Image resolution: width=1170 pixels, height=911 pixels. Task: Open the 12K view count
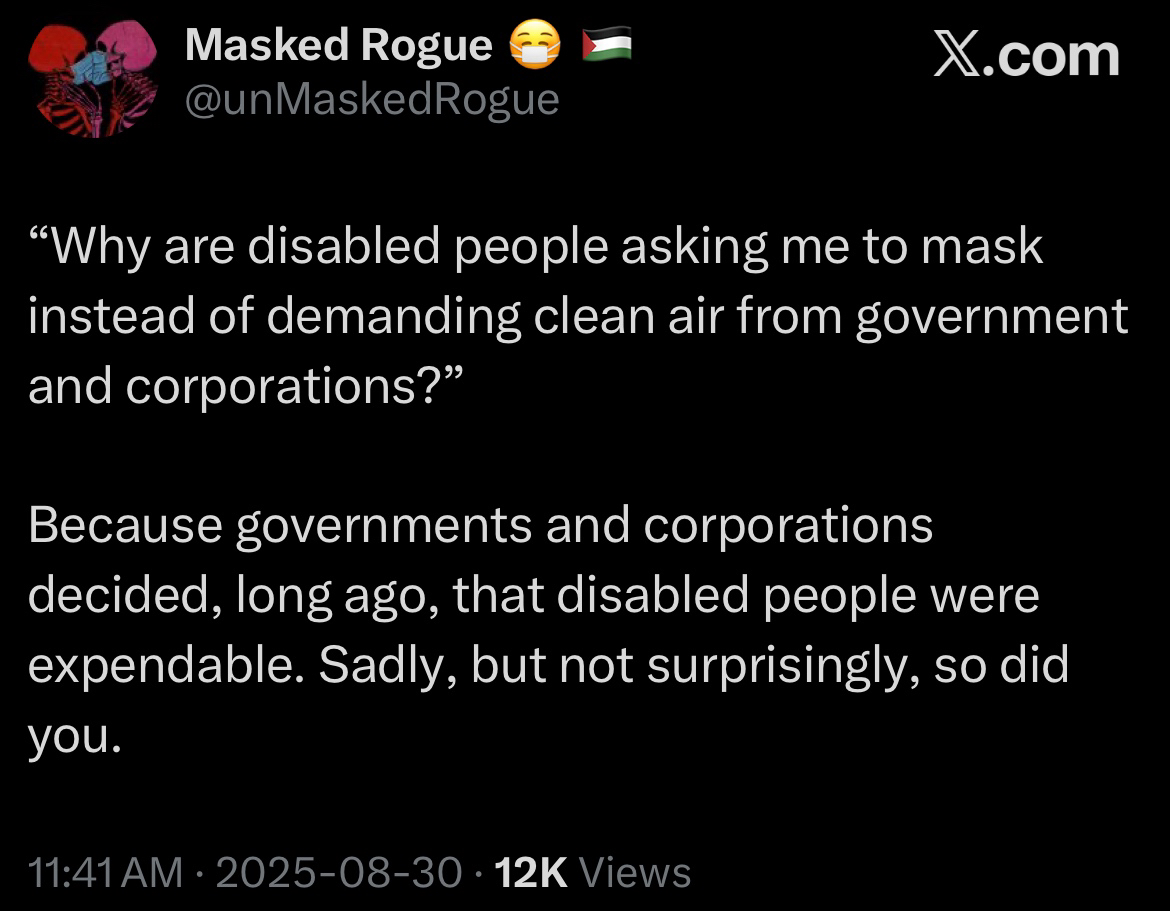[532, 872]
